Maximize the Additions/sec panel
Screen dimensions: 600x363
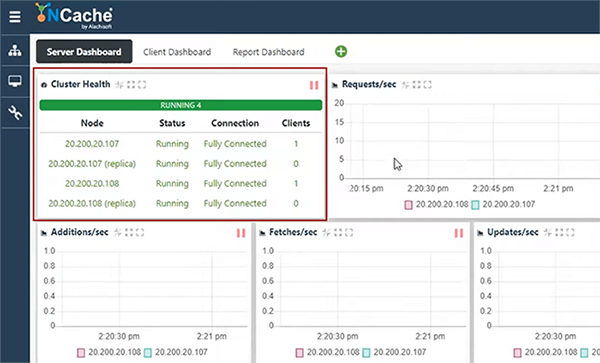[140, 232]
